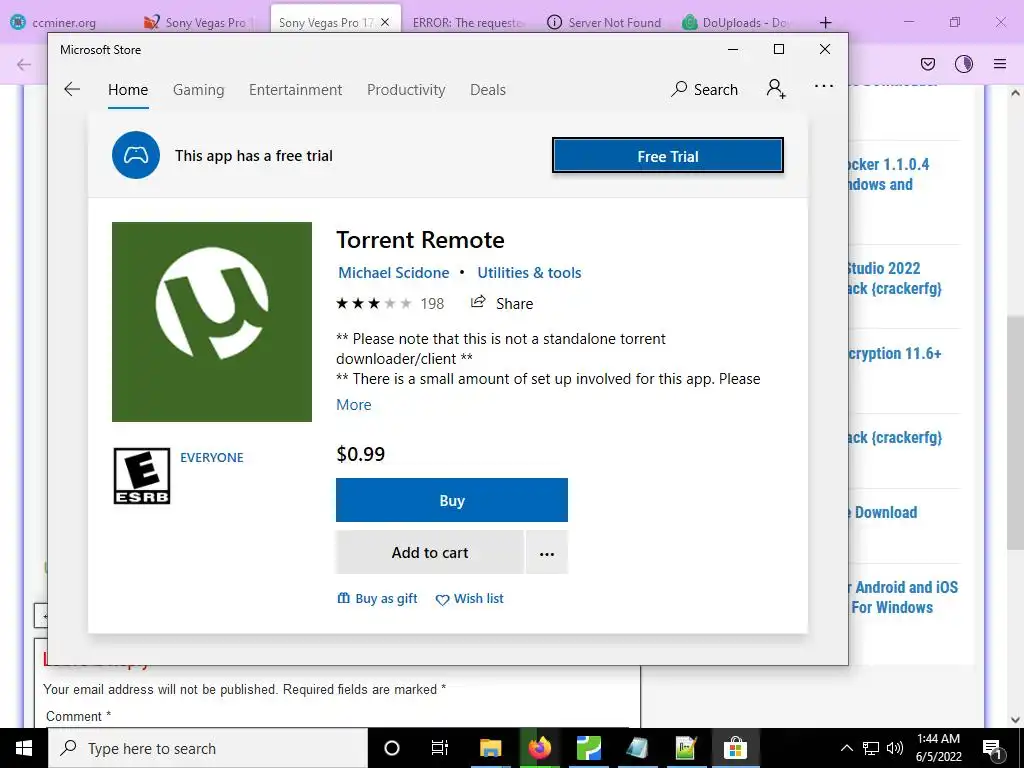The height and width of the screenshot is (768, 1024).
Task: Open Cortana circle on taskbar
Action: [x=392, y=748]
